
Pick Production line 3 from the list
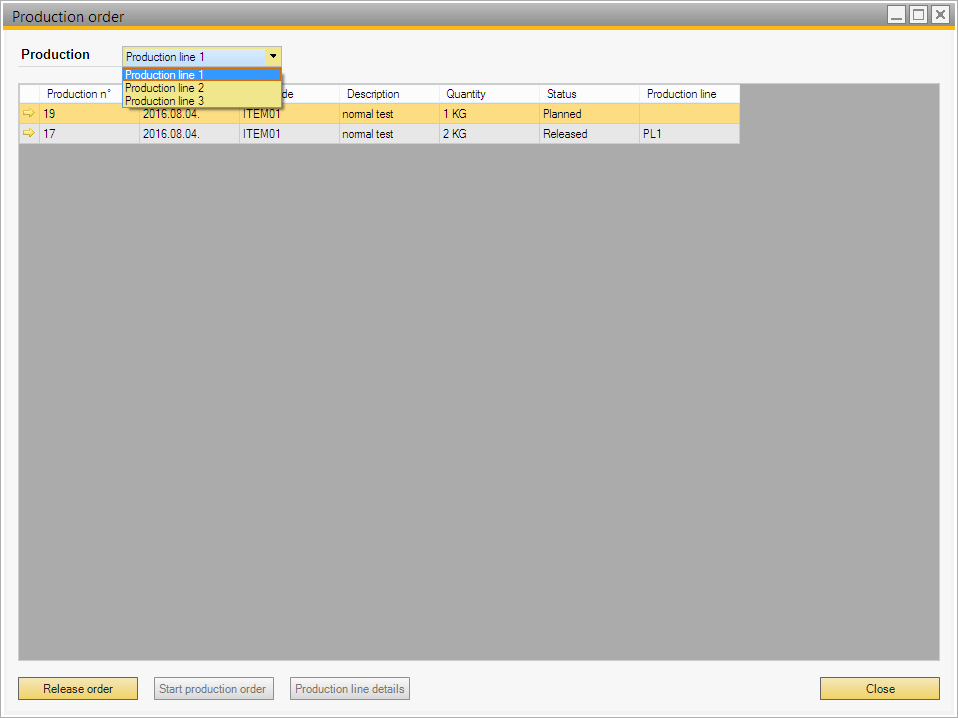201,101
